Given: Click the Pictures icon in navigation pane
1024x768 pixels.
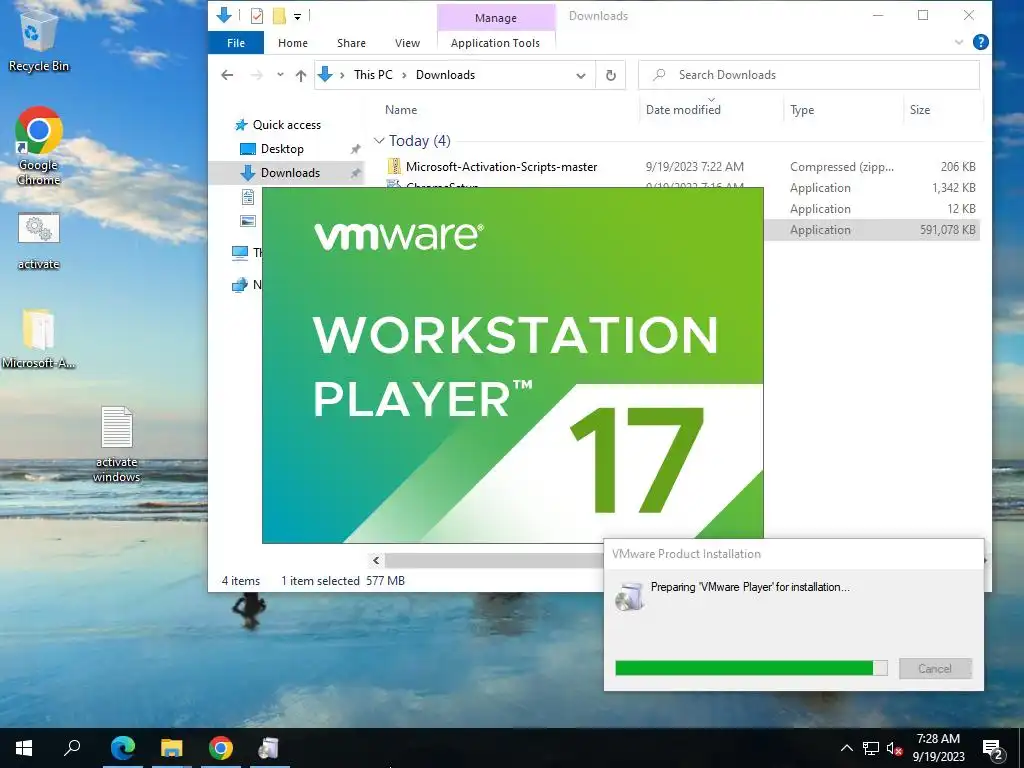Looking at the screenshot, I should coord(248,221).
